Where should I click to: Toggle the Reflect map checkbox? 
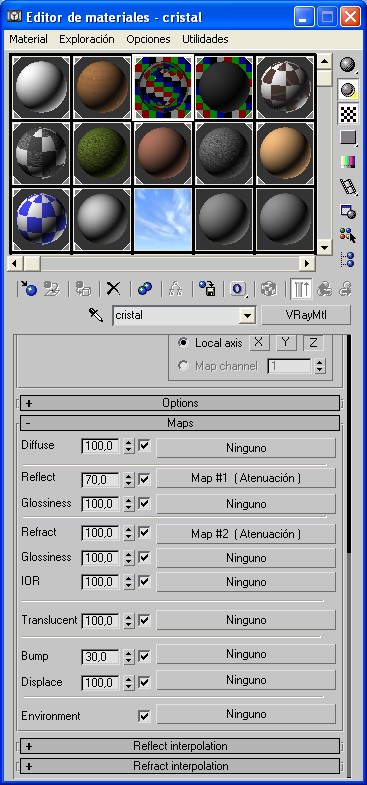[144, 480]
